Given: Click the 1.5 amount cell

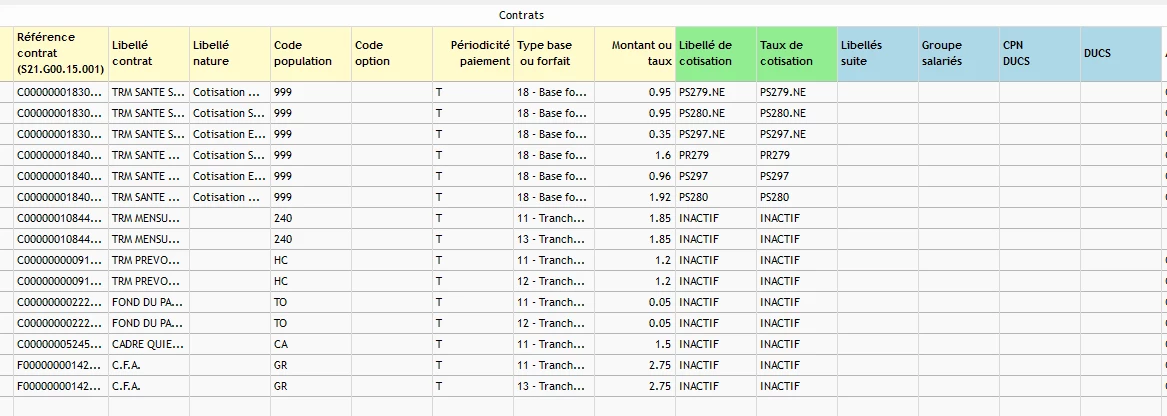Looking at the screenshot, I should click(636, 344).
